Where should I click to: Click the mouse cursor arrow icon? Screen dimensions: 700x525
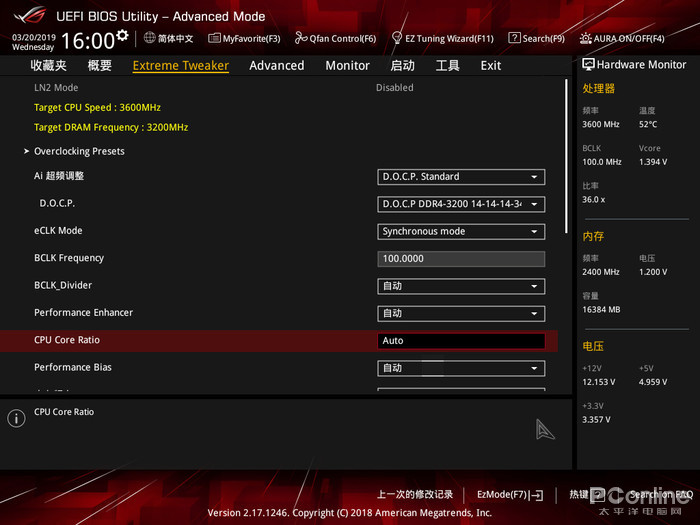click(x=545, y=429)
